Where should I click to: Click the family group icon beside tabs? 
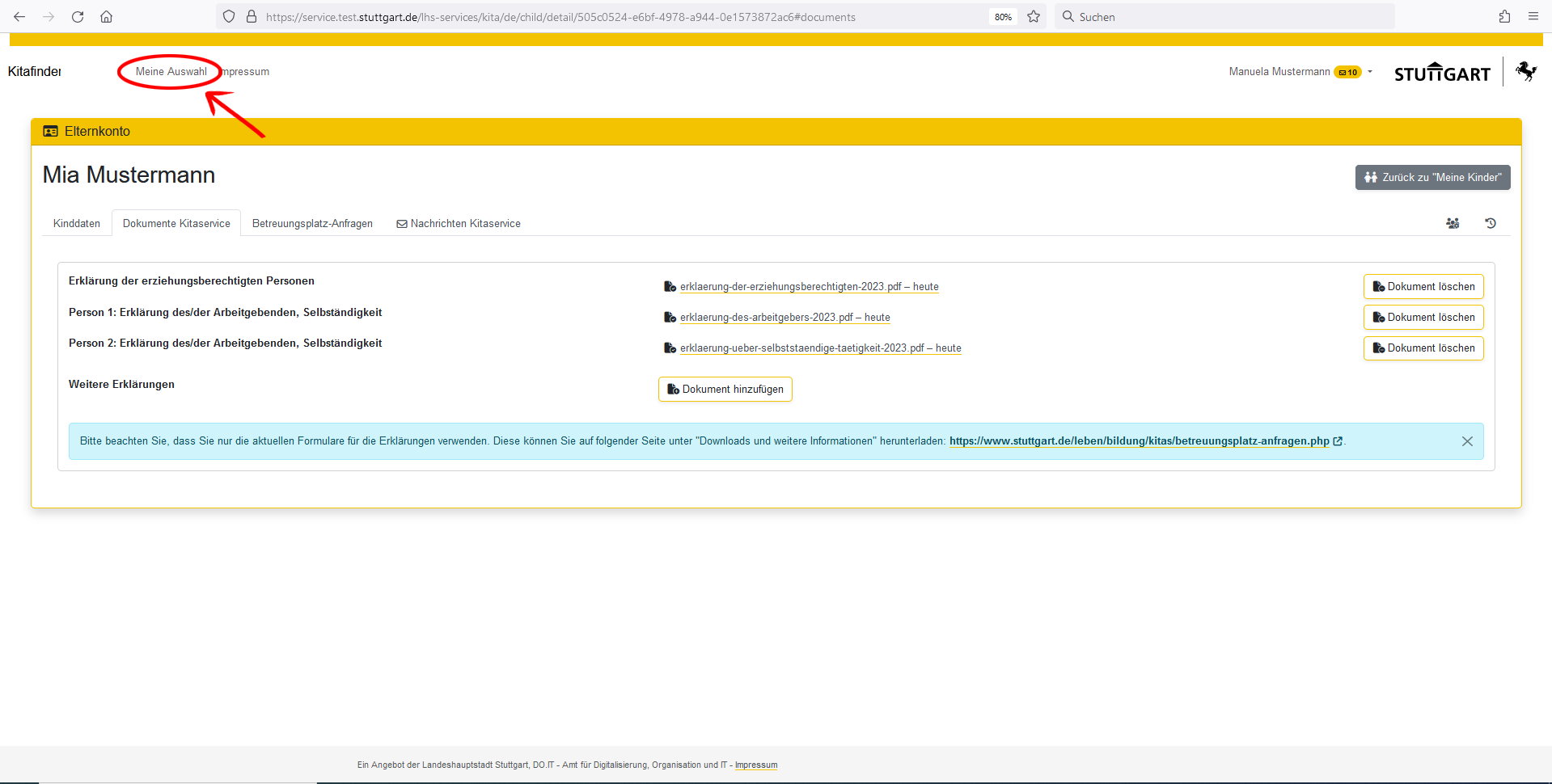tap(1453, 223)
